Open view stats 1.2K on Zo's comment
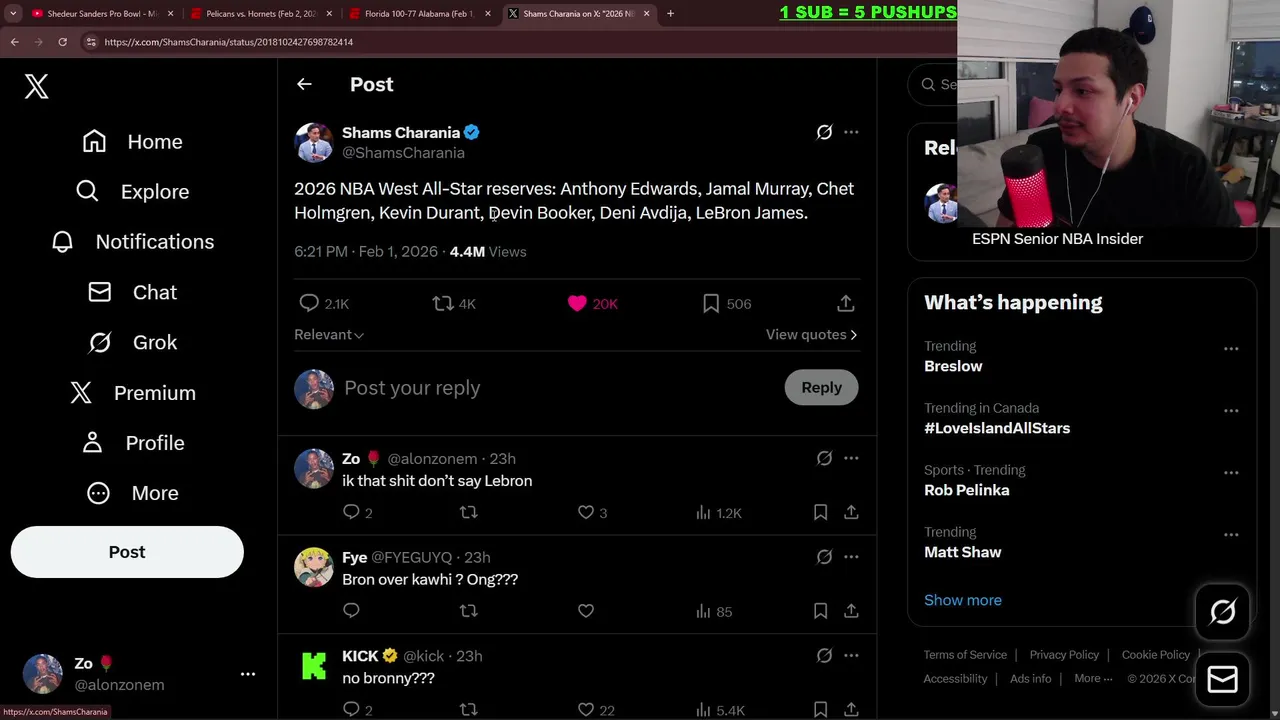Screen dimensions: 1280x720 (x=718, y=512)
